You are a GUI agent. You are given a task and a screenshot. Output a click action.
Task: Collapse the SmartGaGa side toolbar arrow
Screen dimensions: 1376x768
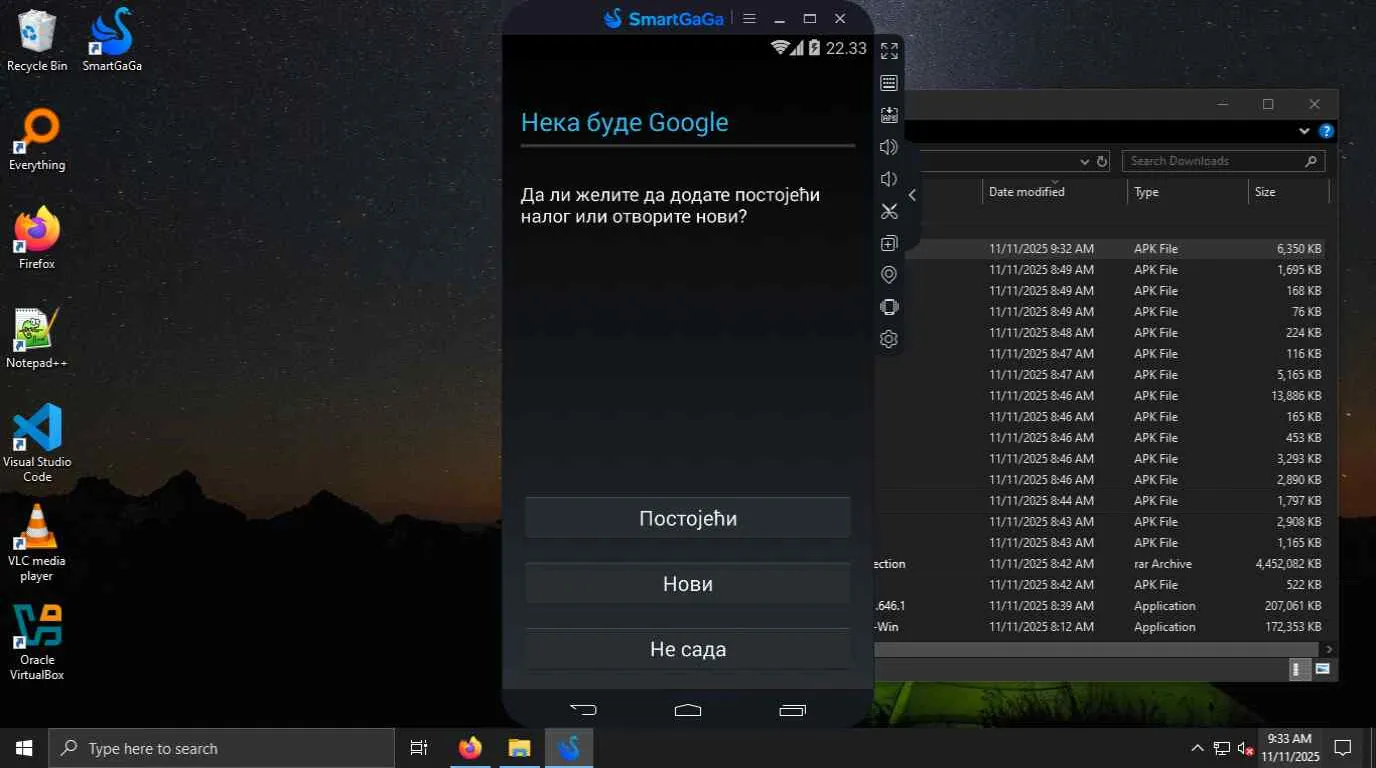click(912, 195)
